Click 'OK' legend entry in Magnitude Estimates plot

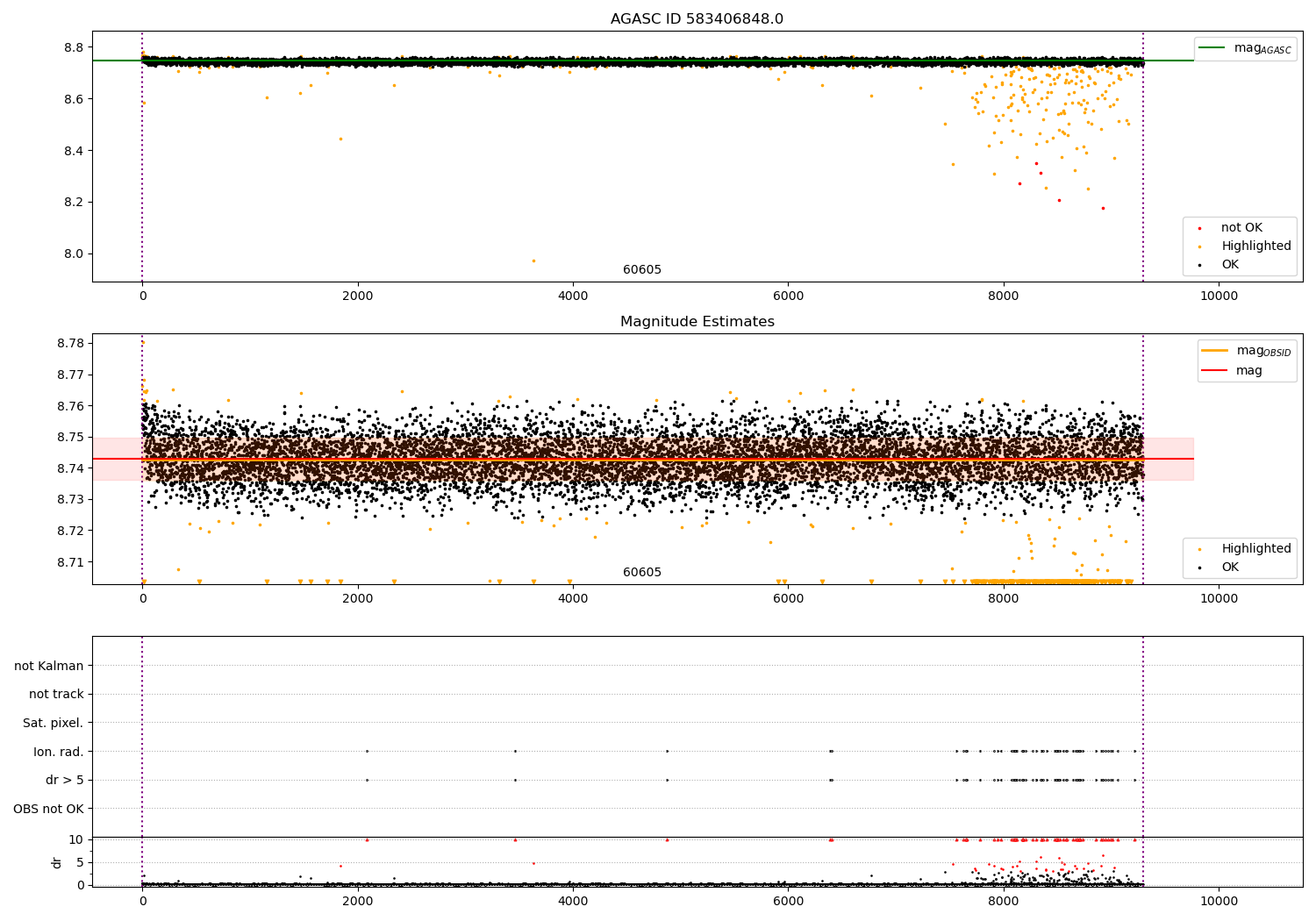click(x=1230, y=568)
